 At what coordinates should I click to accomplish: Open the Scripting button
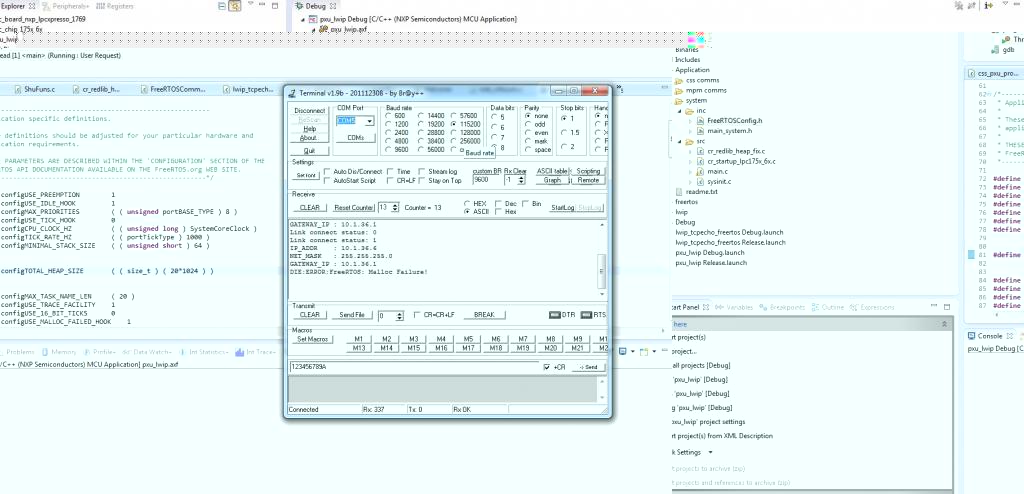point(588,171)
